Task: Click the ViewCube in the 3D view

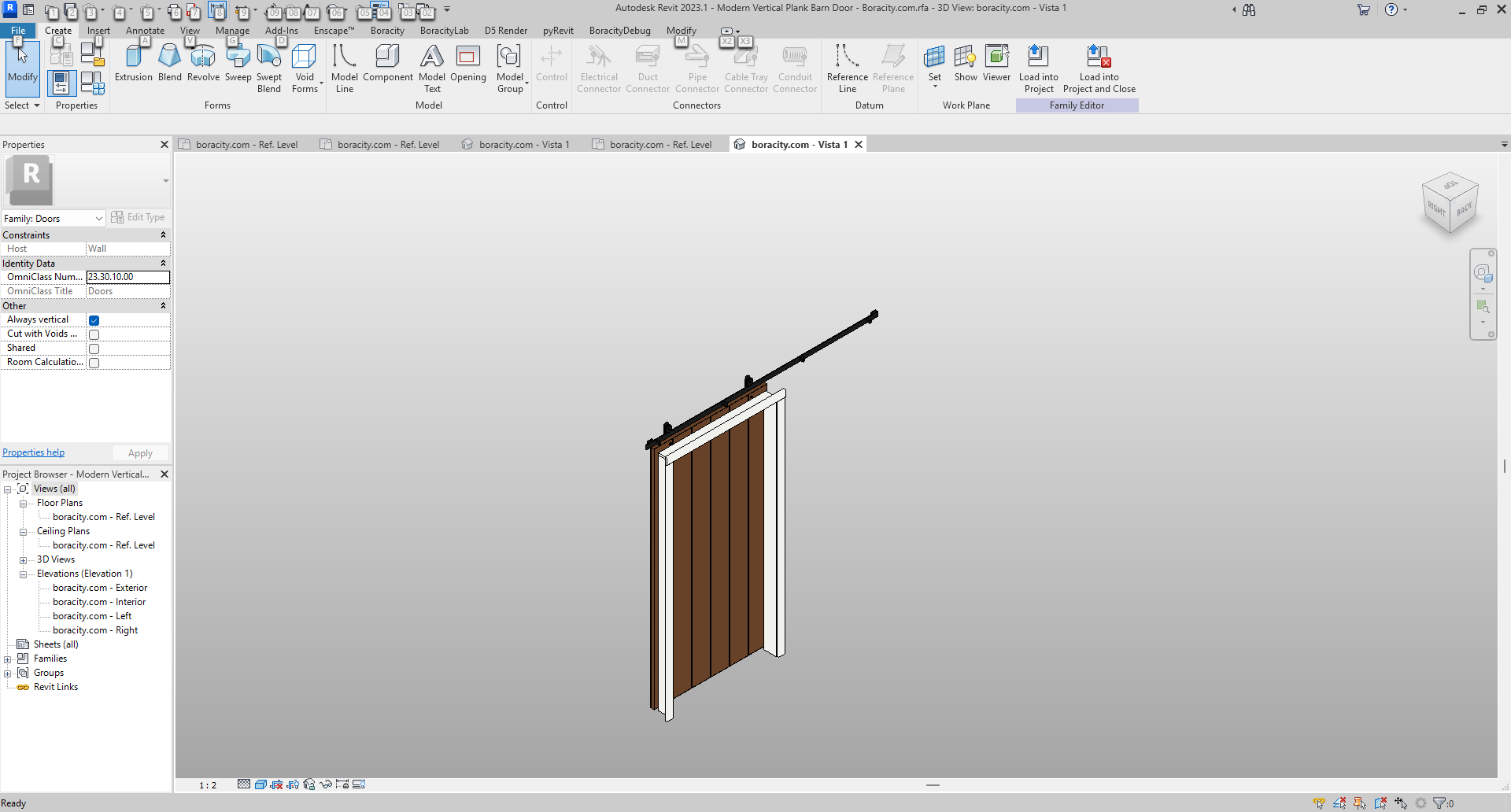Action: (x=1450, y=203)
